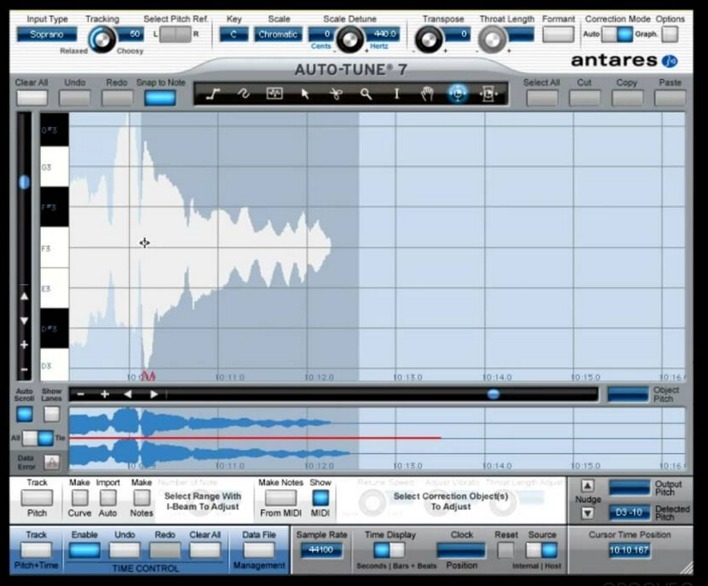
Task: Toggle the All / Tie switch
Action: [x=38, y=438]
